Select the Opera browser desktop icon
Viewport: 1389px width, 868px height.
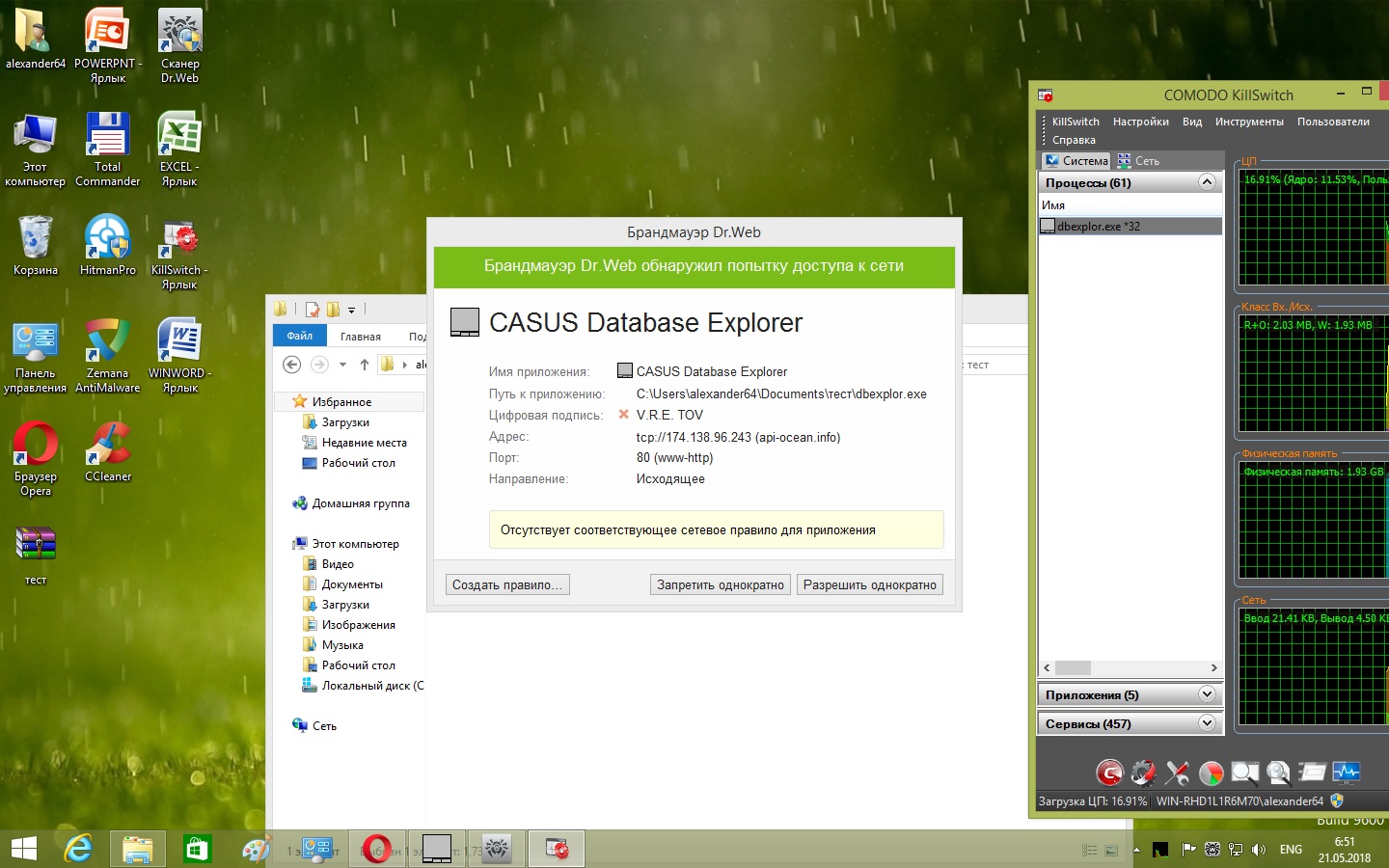coord(36,459)
